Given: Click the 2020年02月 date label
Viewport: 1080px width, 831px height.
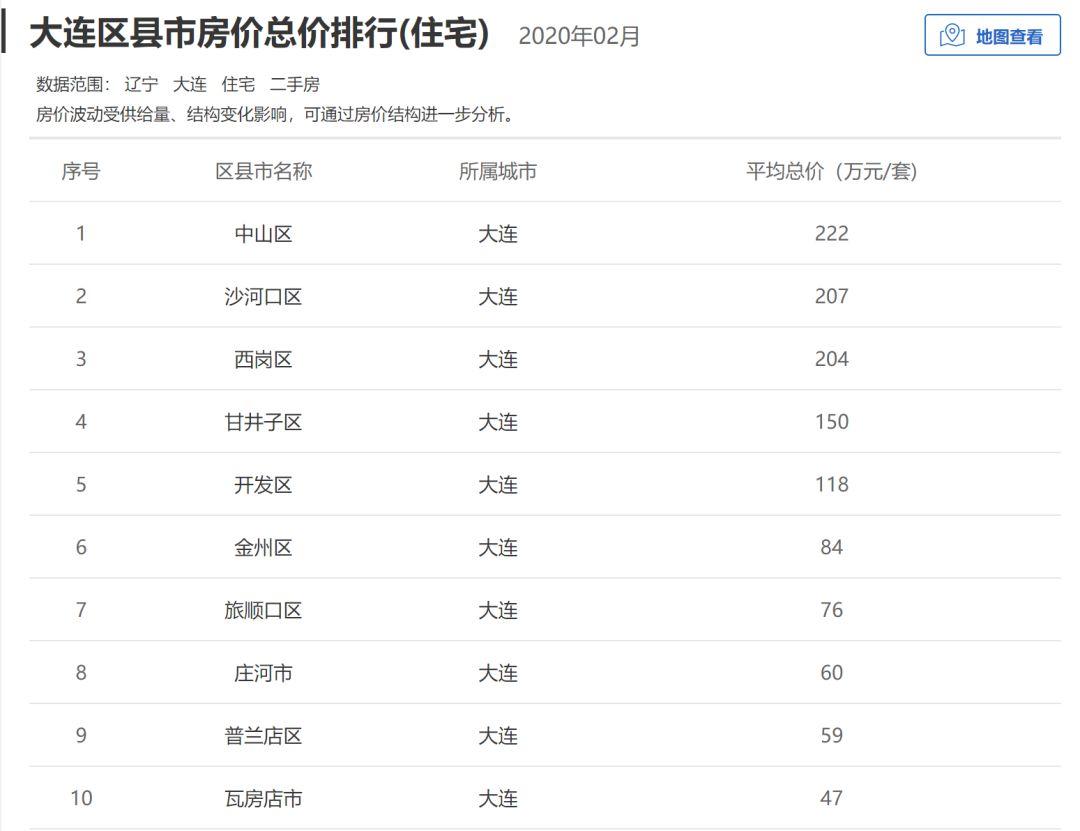Looking at the screenshot, I should coord(579,37).
